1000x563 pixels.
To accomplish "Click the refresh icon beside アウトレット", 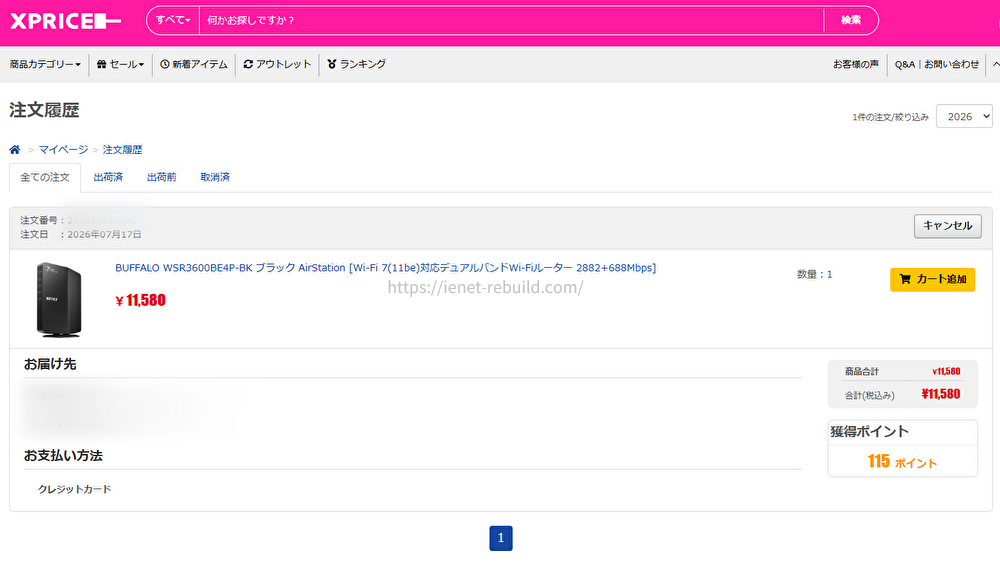I will coord(248,64).
